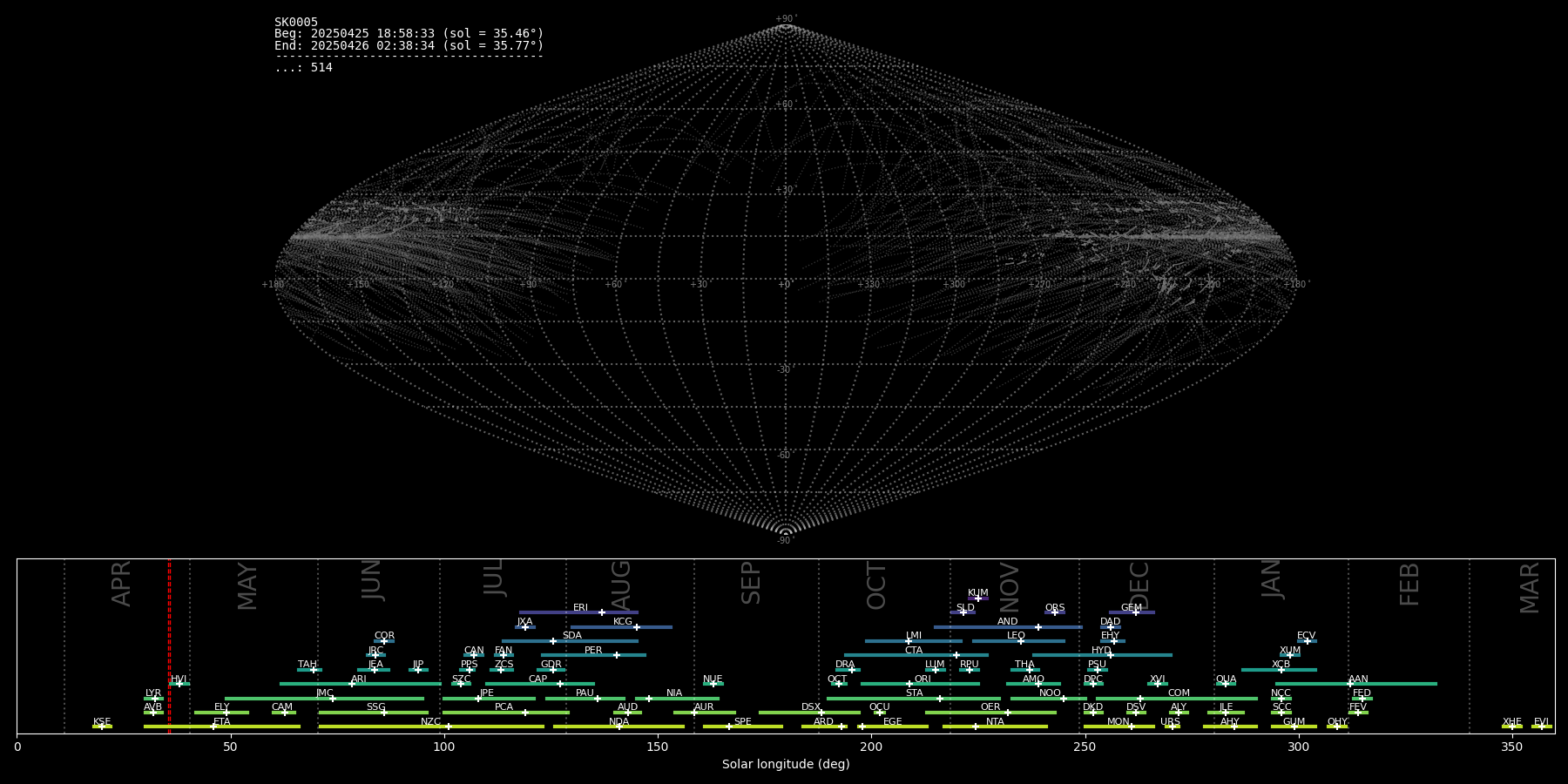This screenshot has width=1568, height=784.
Task: Click the SPE shower label
Action: pyautogui.click(x=742, y=722)
